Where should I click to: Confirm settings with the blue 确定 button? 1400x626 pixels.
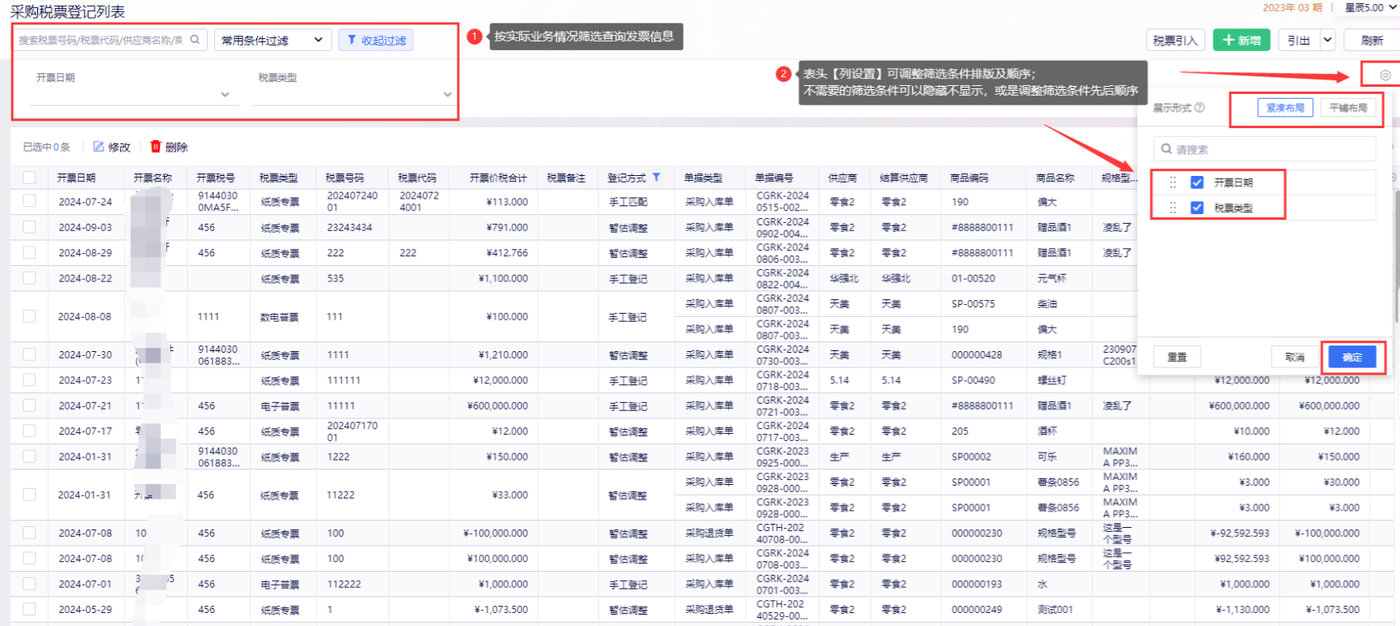tap(1352, 357)
